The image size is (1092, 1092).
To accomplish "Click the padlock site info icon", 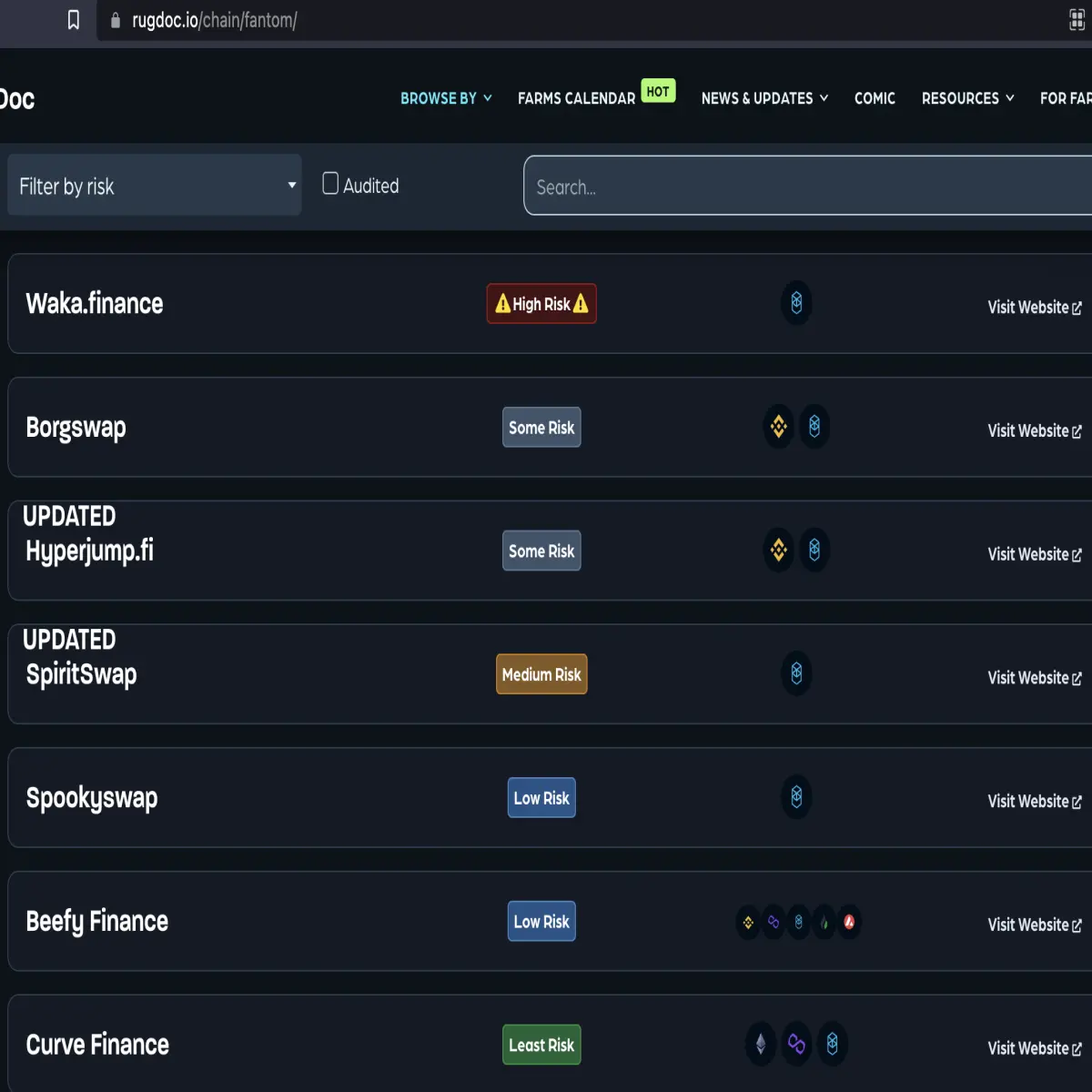I will [116, 20].
